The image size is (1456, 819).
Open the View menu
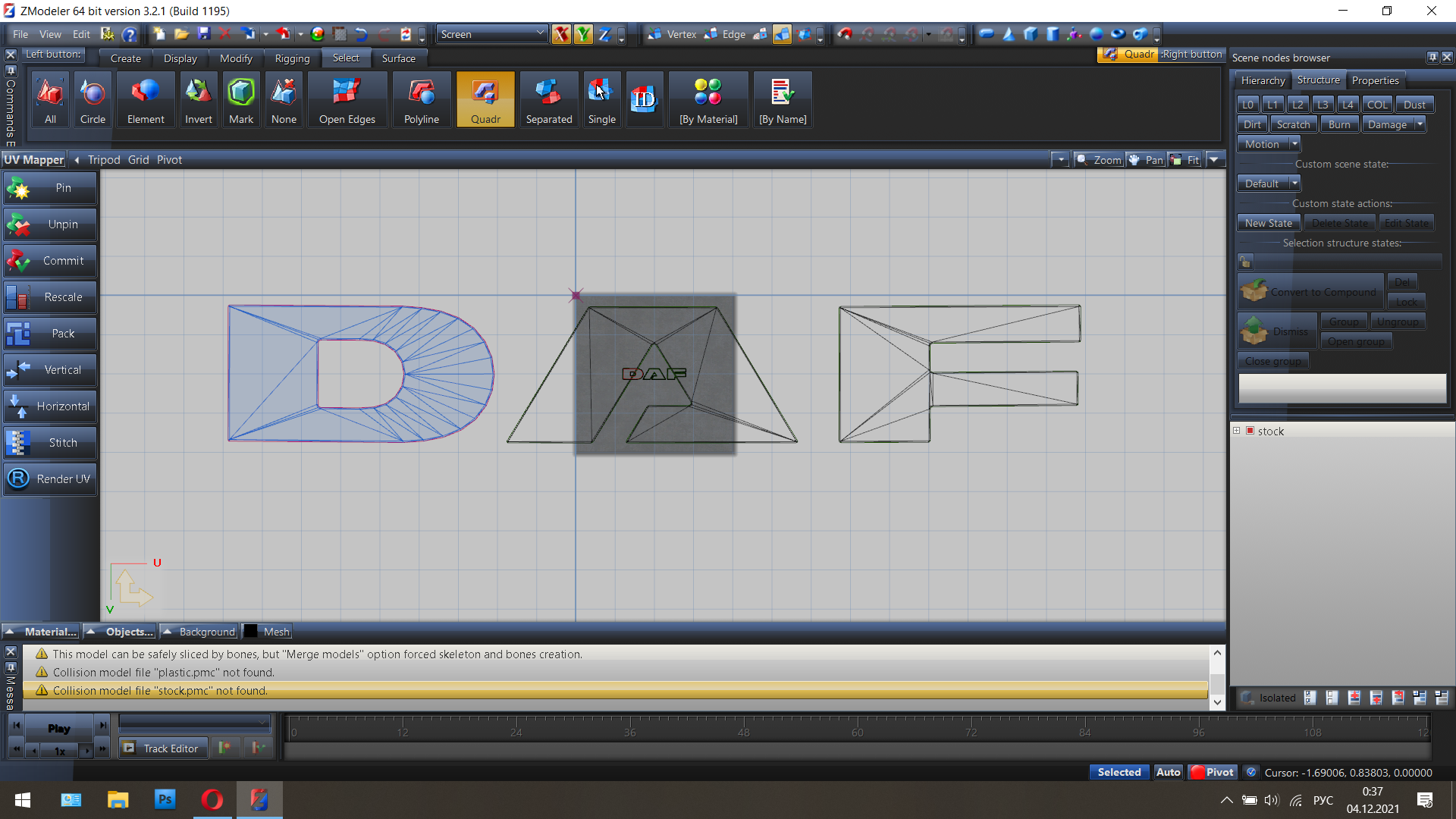click(x=50, y=34)
